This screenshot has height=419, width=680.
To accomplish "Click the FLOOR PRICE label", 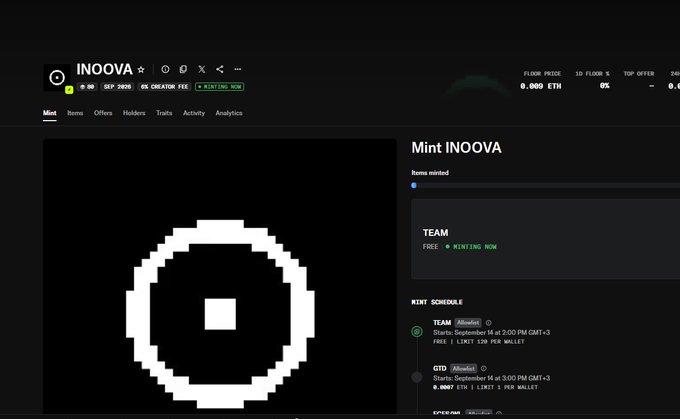I will (x=542, y=74).
